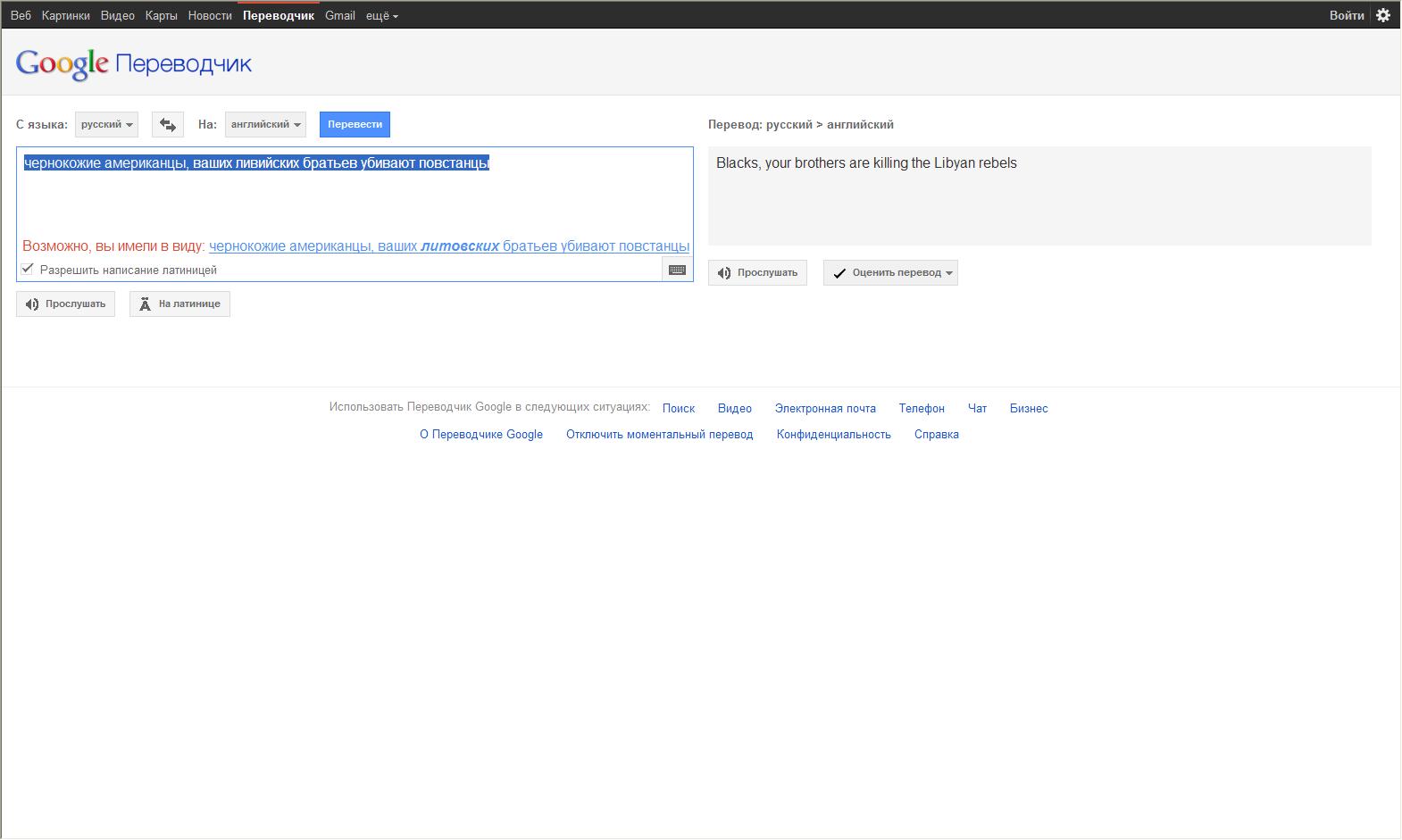Image resolution: width=1402 pixels, height=840 pixels.
Task: Click Отключить моментальный перевод link
Action: [x=660, y=435]
